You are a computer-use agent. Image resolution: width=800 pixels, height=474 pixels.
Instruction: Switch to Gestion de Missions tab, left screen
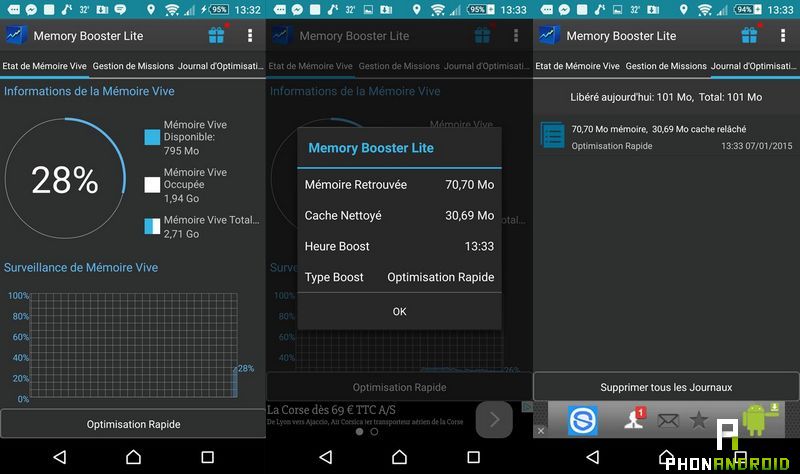click(133, 66)
